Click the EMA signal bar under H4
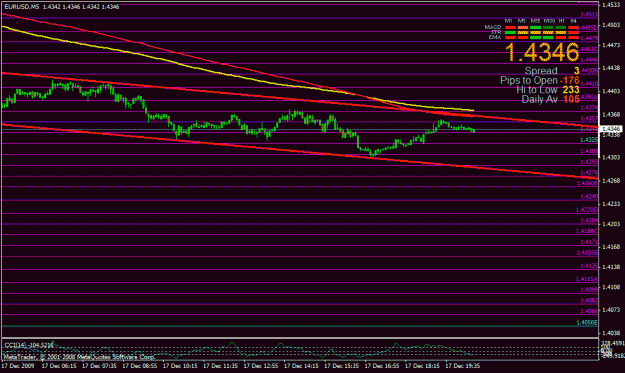 coord(574,37)
